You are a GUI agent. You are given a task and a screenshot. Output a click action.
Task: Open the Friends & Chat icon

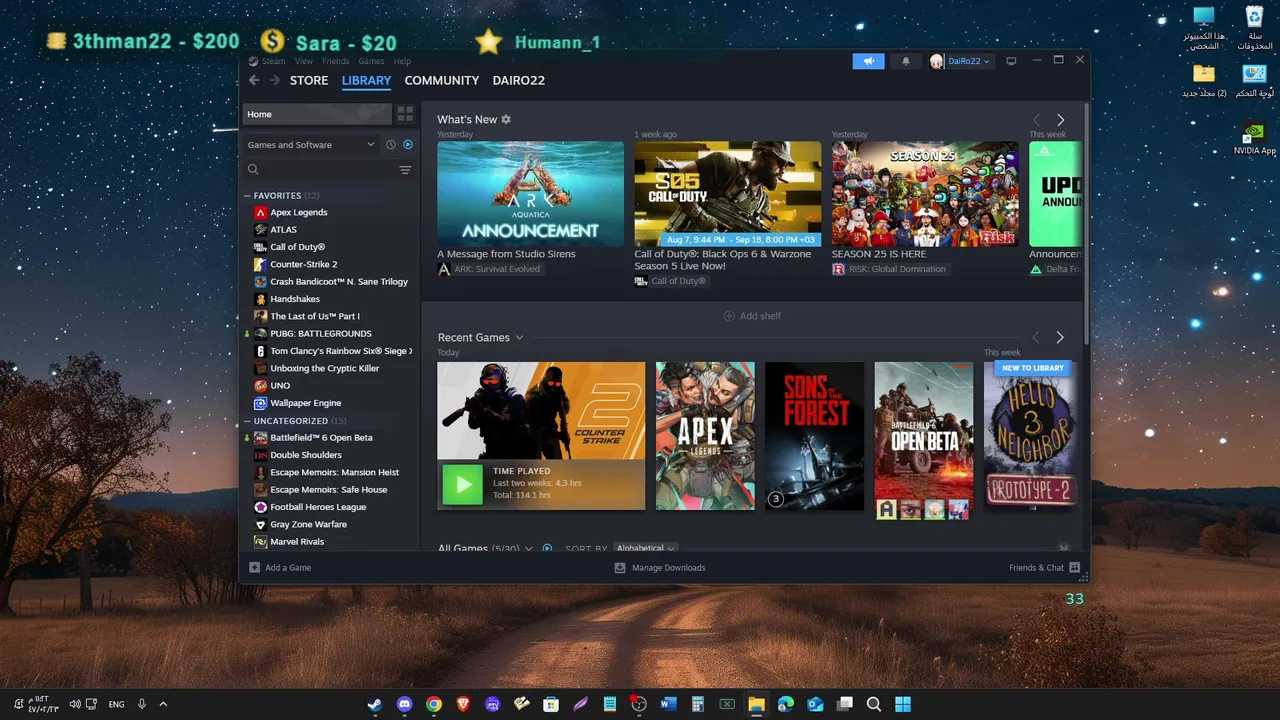[1075, 567]
